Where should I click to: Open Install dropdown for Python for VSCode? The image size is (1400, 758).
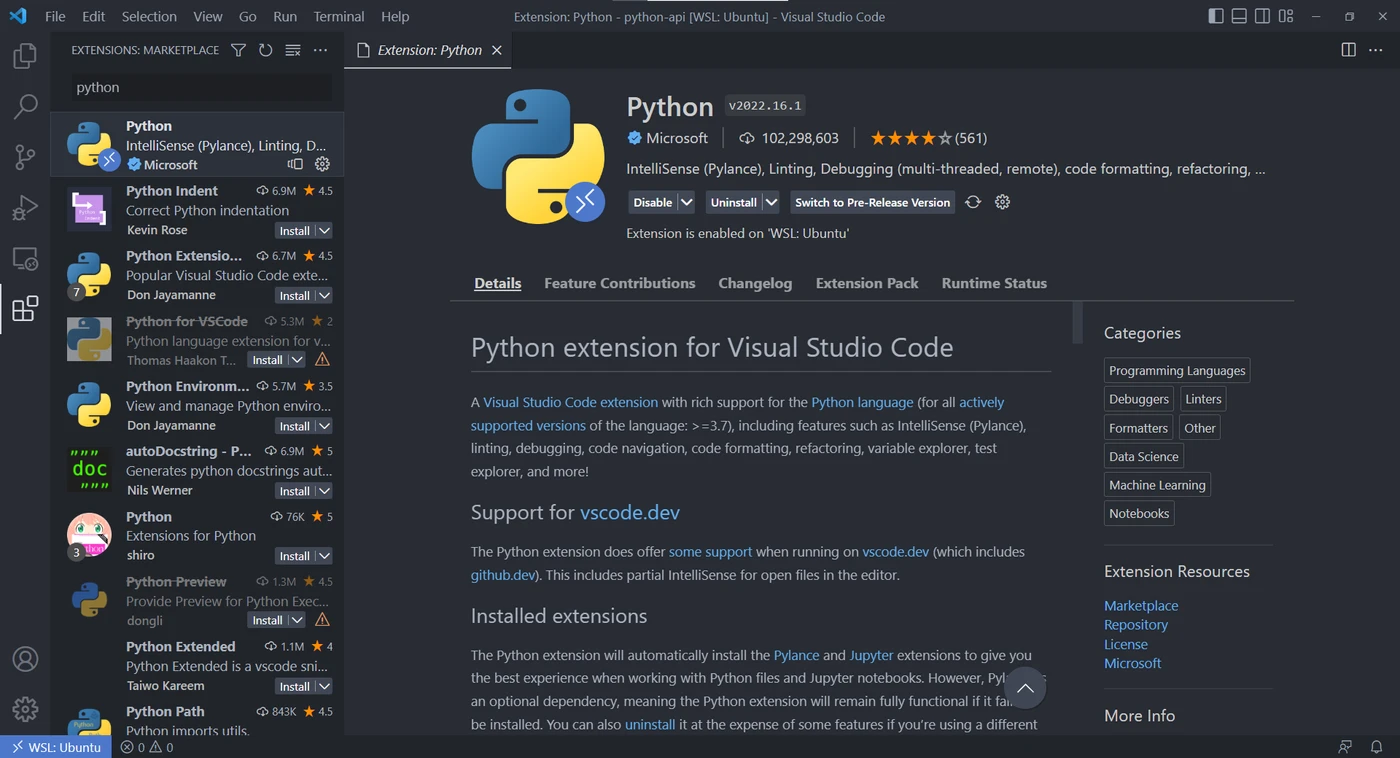[x=296, y=360]
